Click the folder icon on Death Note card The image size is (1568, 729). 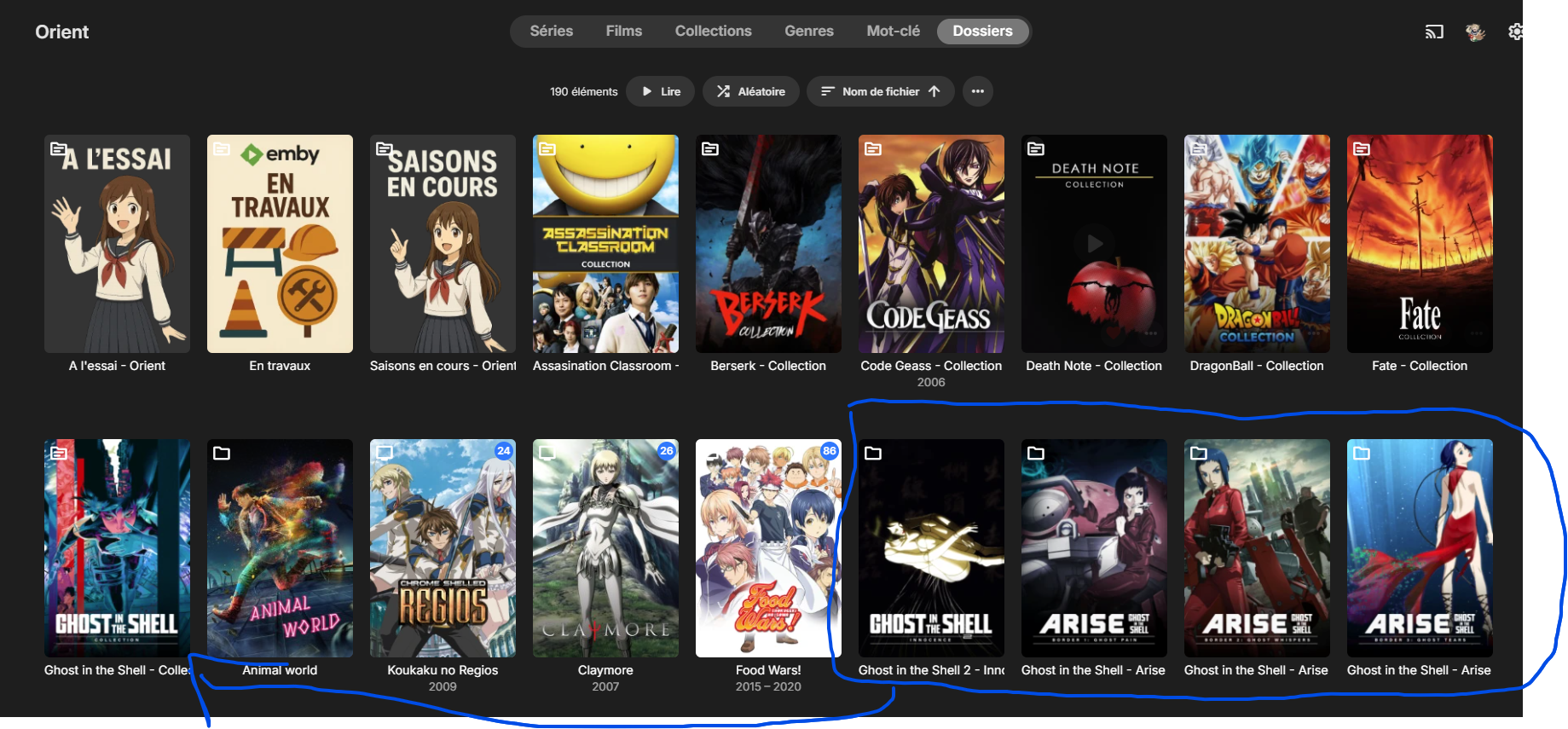point(1036,149)
